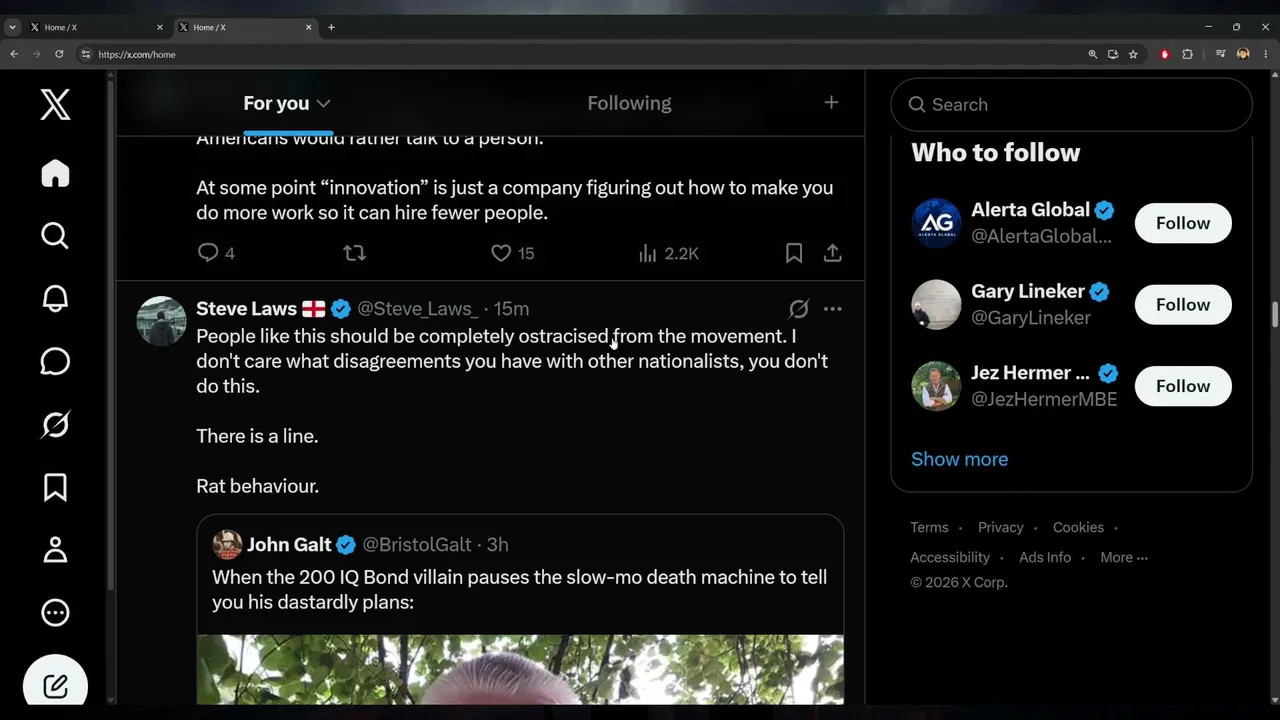
Task: Open the Chrome three-dot menu
Action: coord(1266,54)
